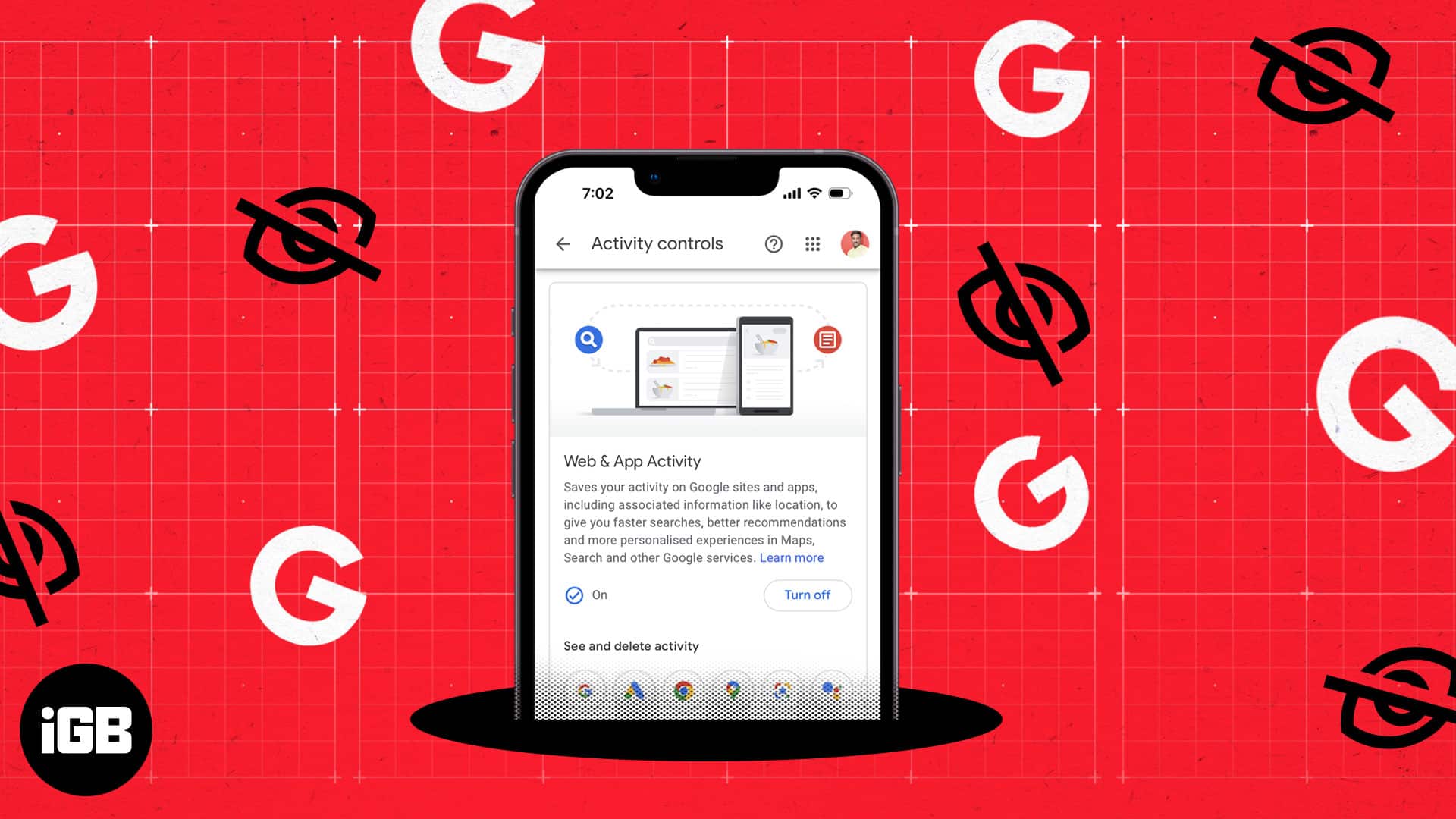Toggle Web & App Activity on/off switch
This screenshot has width=1456, height=819.
click(x=807, y=594)
